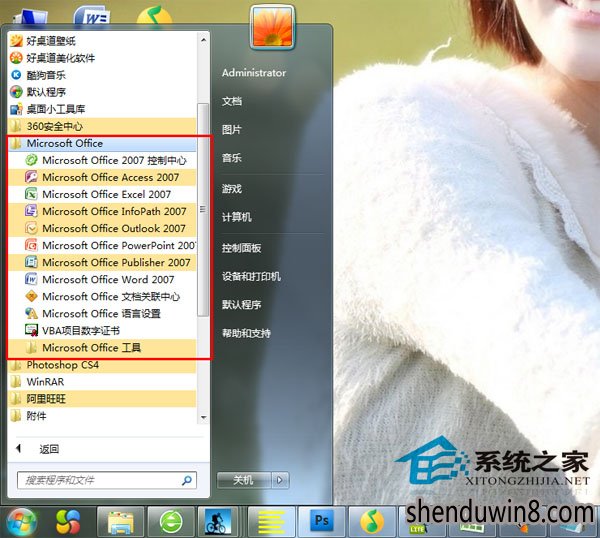Click the Outlook 2007 icon
This screenshot has height=538, width=600.
click(x=31, y=228)
